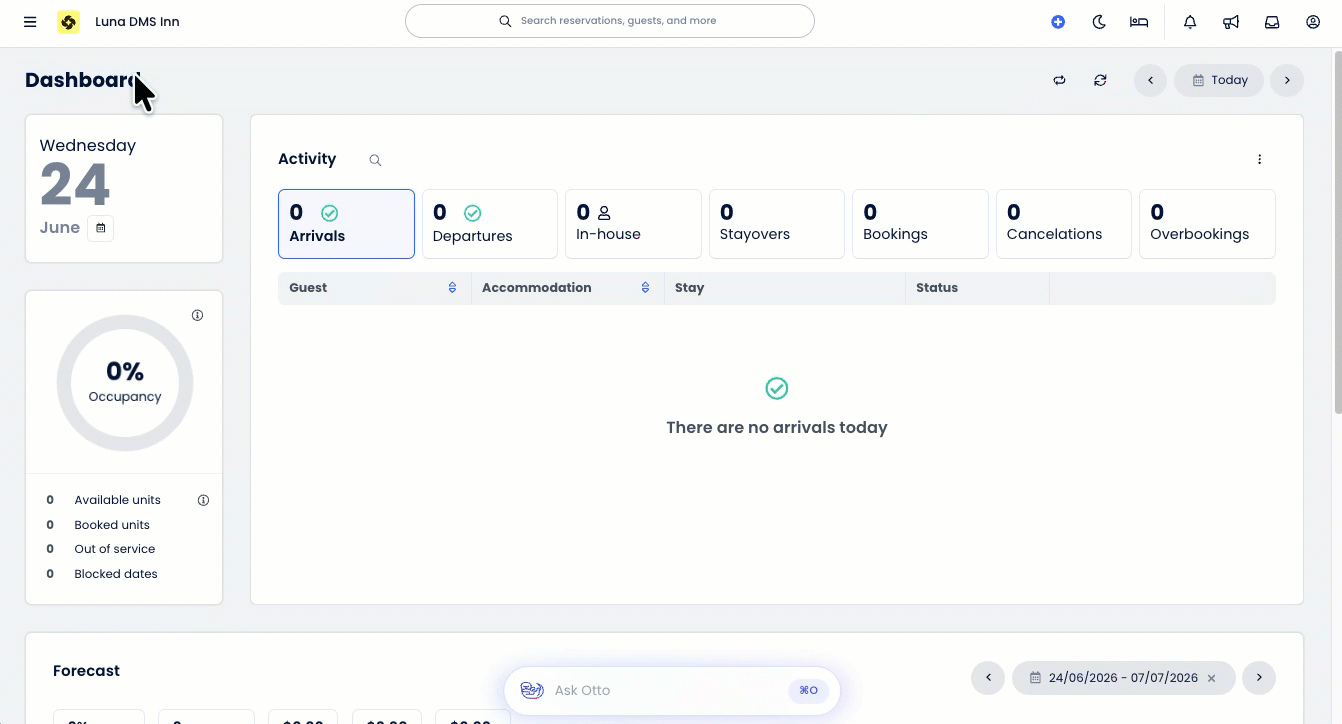This screenshot has width=1342, height=724.
Task: Click the occupancy info icon
Action: coord(197,315)
